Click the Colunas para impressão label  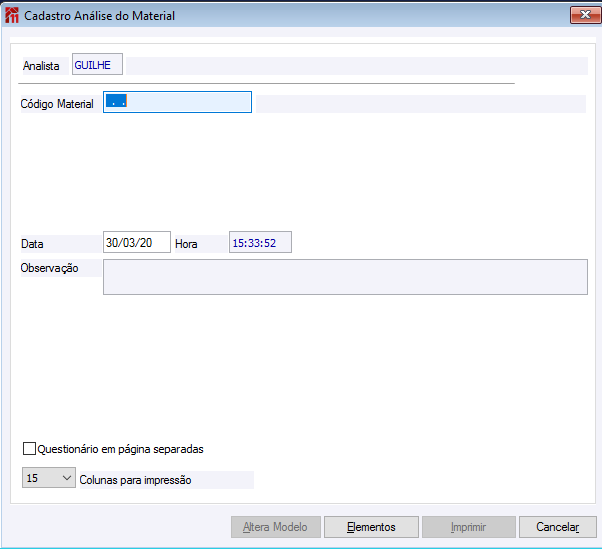(x=135, y=480)
